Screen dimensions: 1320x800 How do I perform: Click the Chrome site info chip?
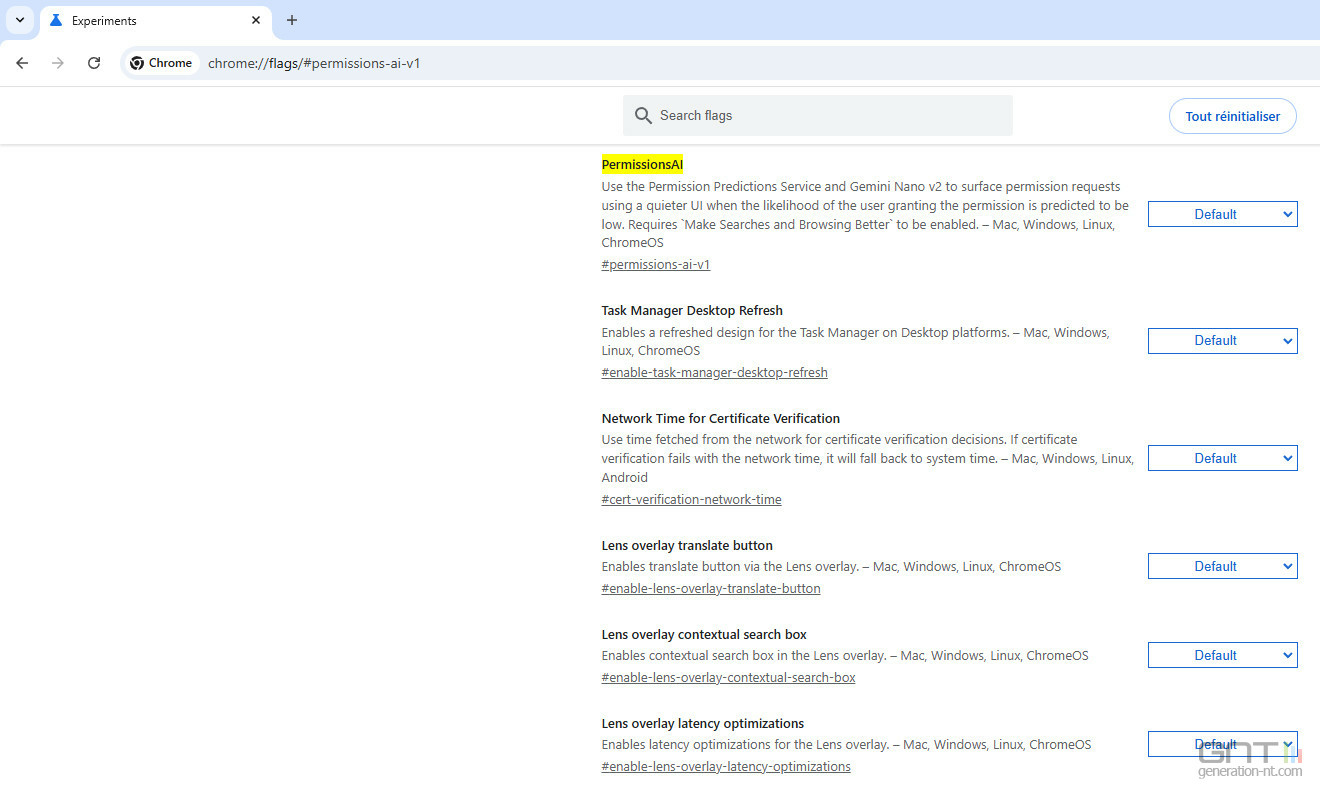pos(161,63)
